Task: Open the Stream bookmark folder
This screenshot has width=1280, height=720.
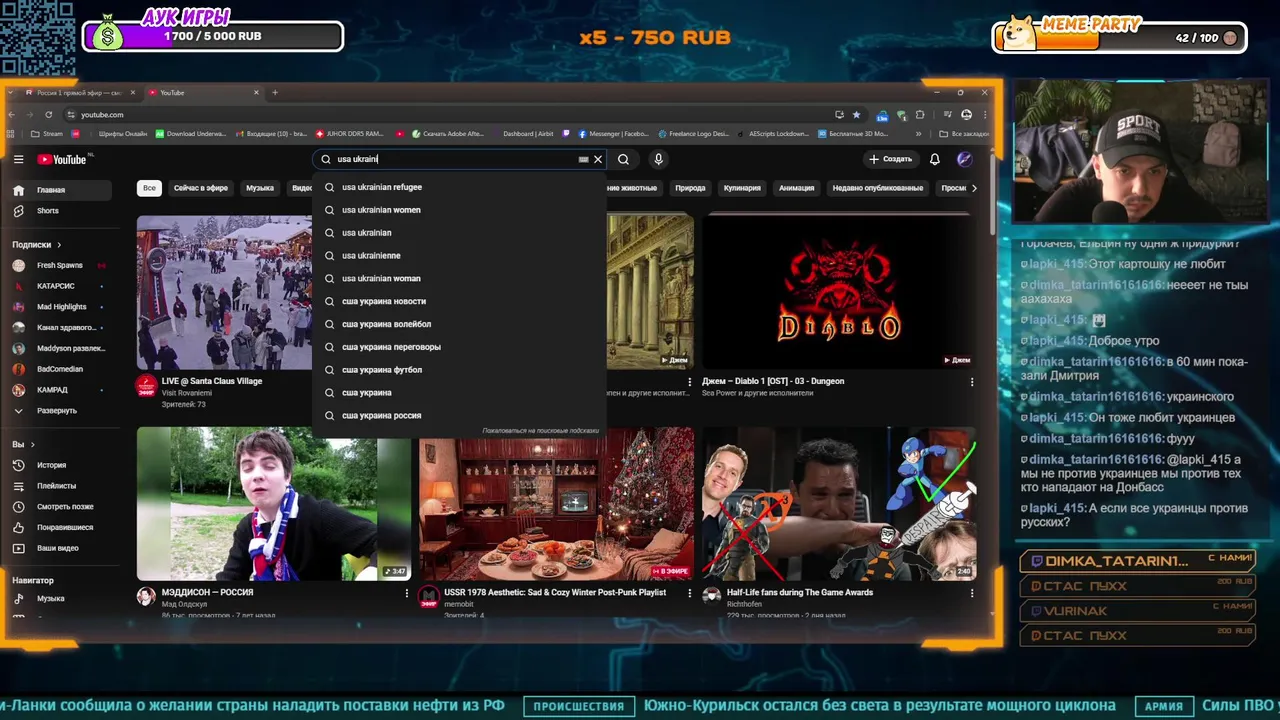Action: pos(46,134)
